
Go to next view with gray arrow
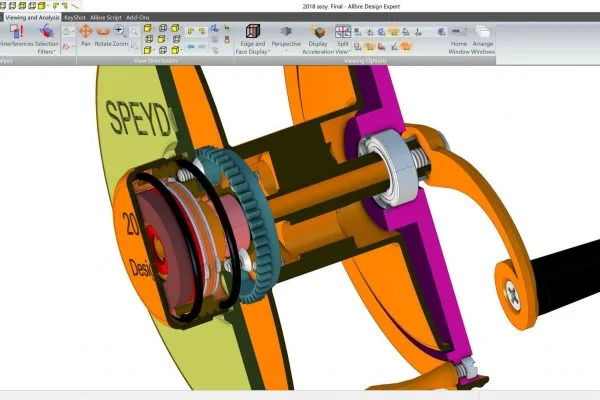click(202, 46)
